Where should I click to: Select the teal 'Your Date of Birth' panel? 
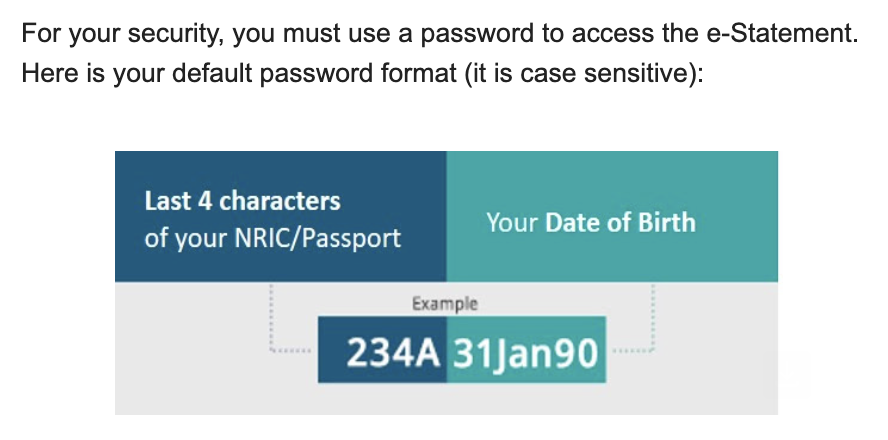pos(612,216)
